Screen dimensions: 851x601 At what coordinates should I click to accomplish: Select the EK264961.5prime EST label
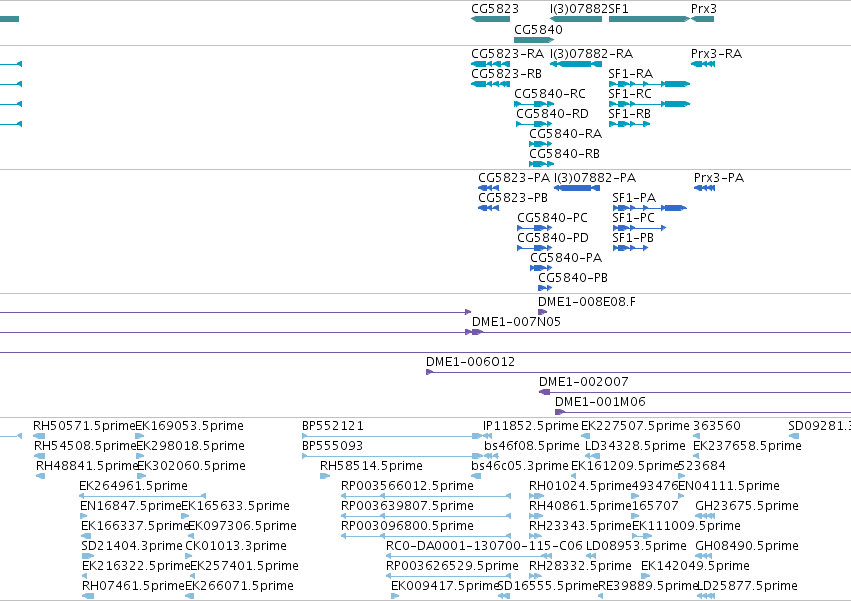134,486
